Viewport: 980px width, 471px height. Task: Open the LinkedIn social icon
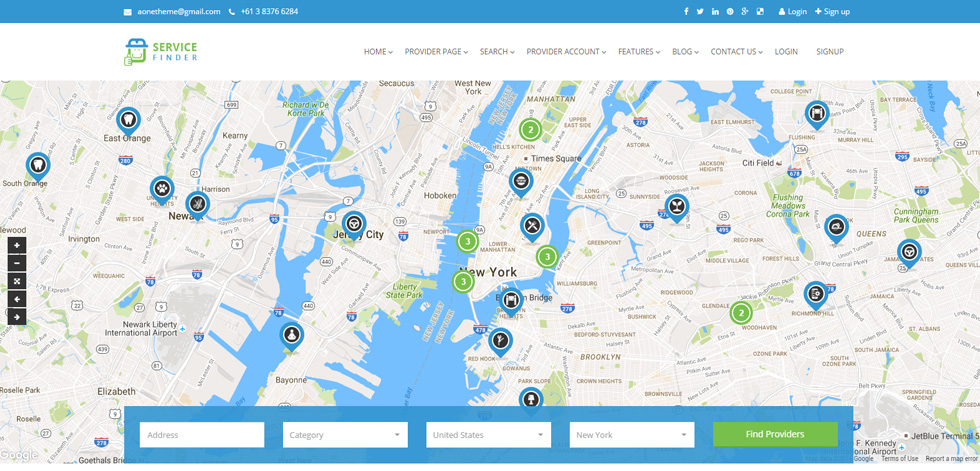coord(715,11)
